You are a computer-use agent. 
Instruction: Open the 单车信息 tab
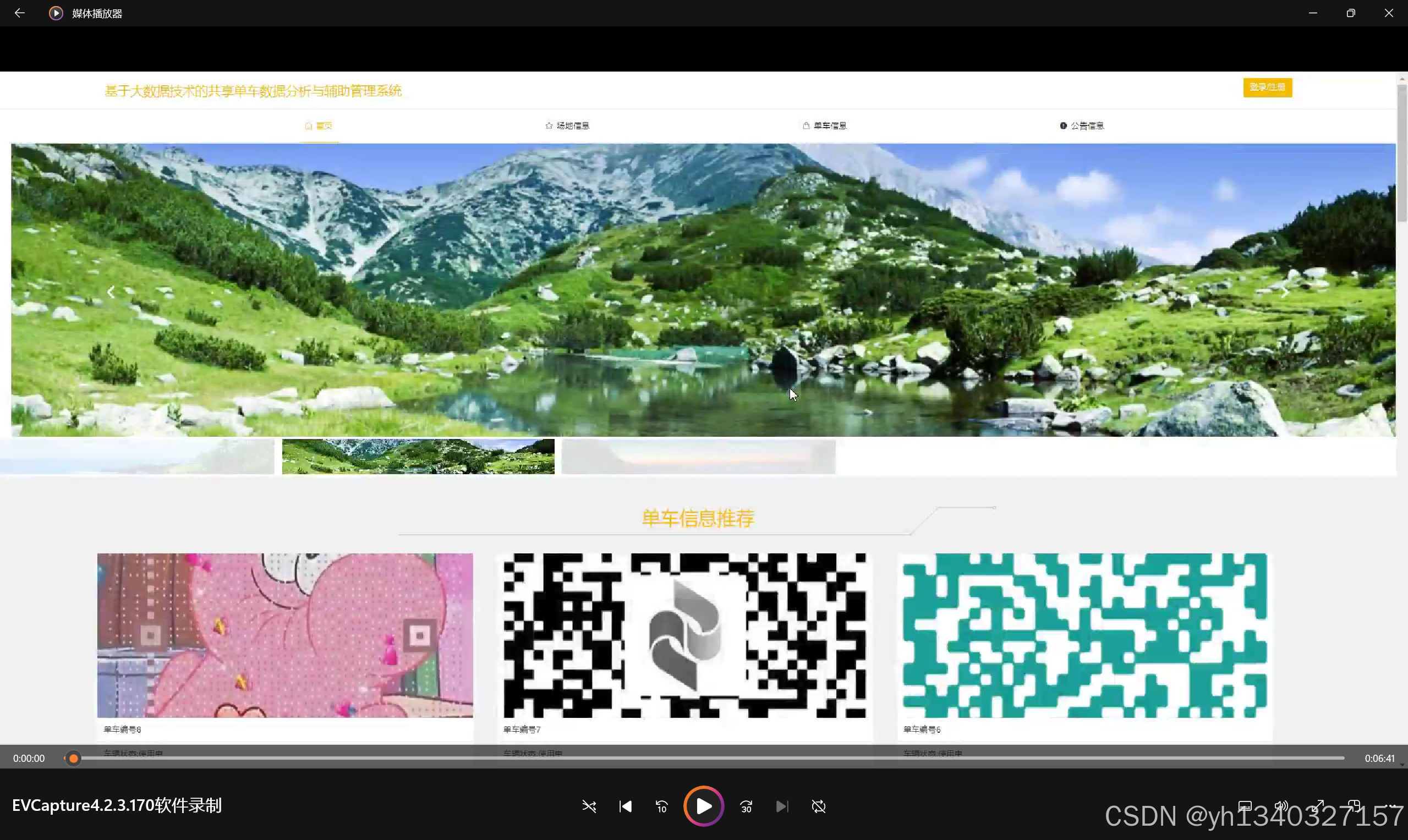click(824, 125)
